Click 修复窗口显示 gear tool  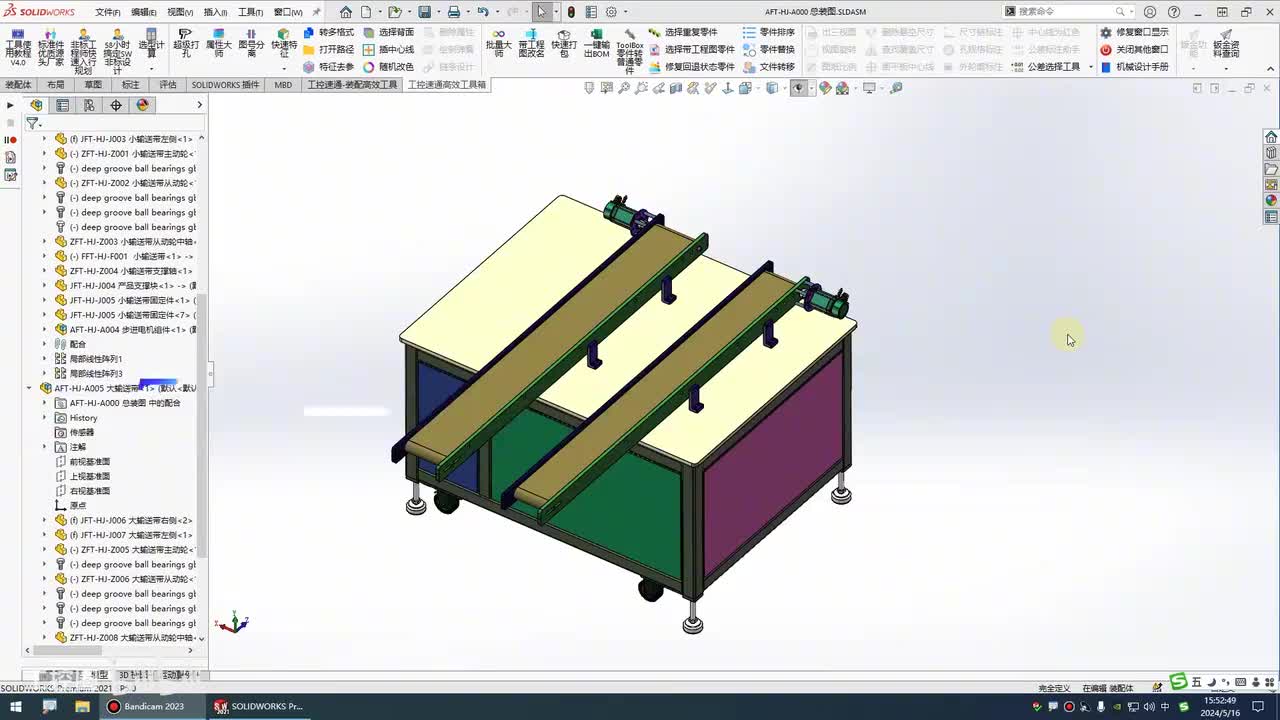click(1106, 32)
